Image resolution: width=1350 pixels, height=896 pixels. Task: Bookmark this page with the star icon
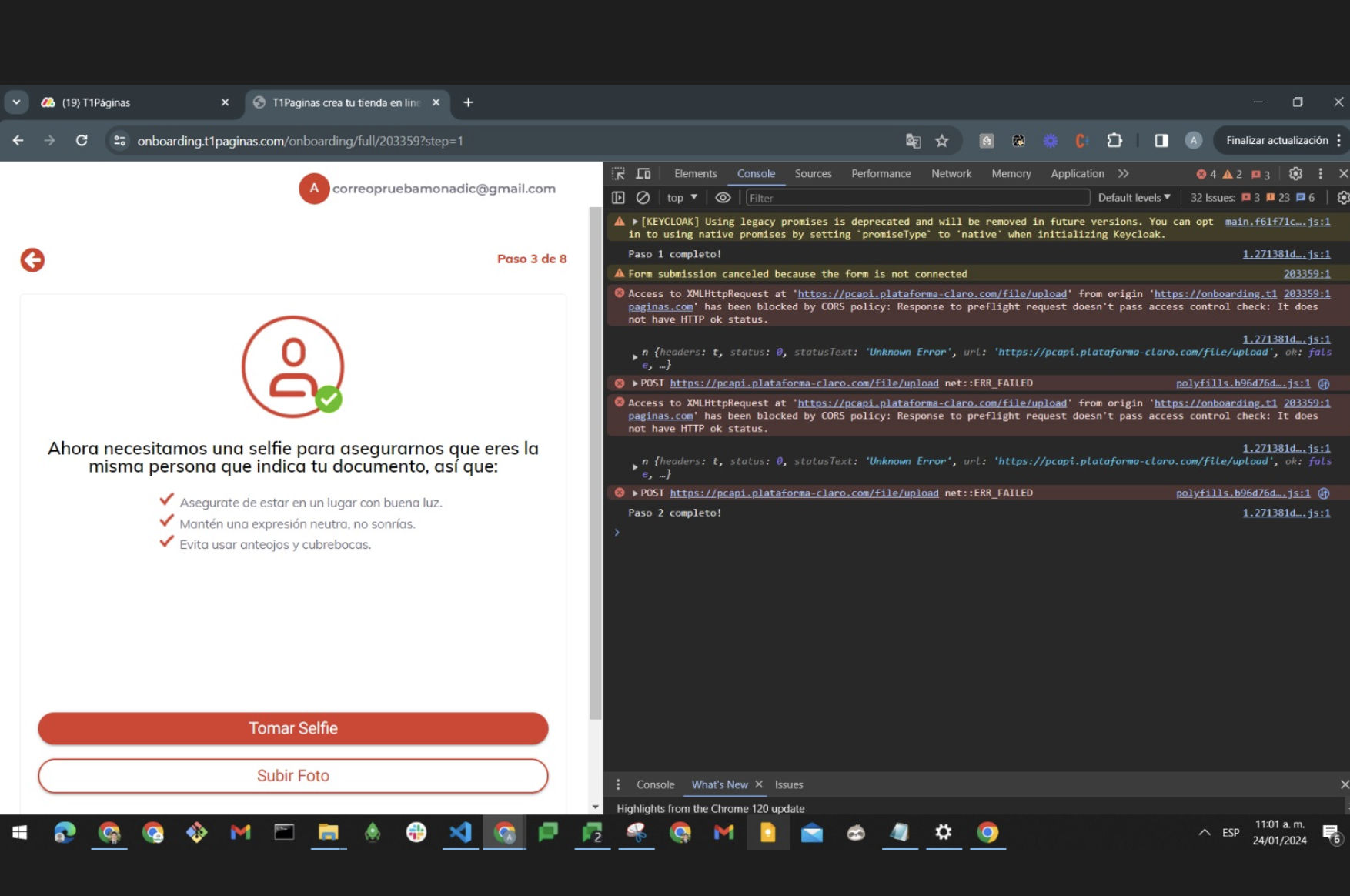click(941, 141)
